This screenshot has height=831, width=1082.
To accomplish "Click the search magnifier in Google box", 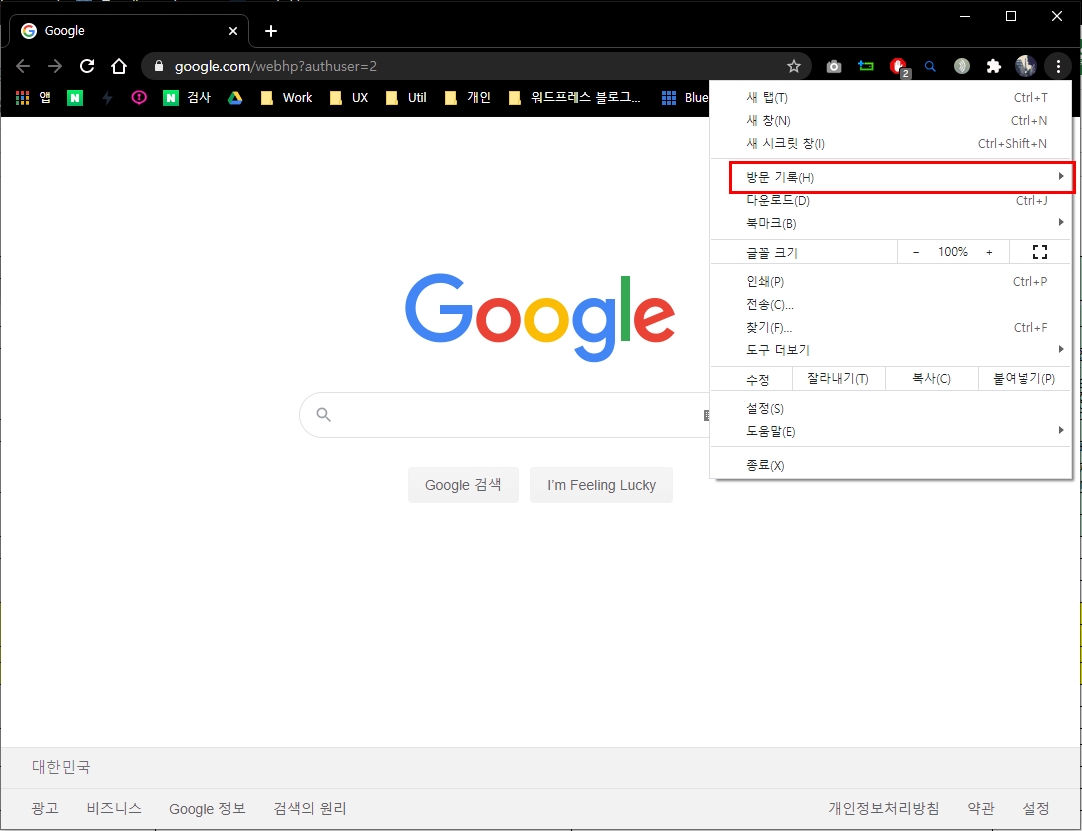I will click(x=324, y=414).
